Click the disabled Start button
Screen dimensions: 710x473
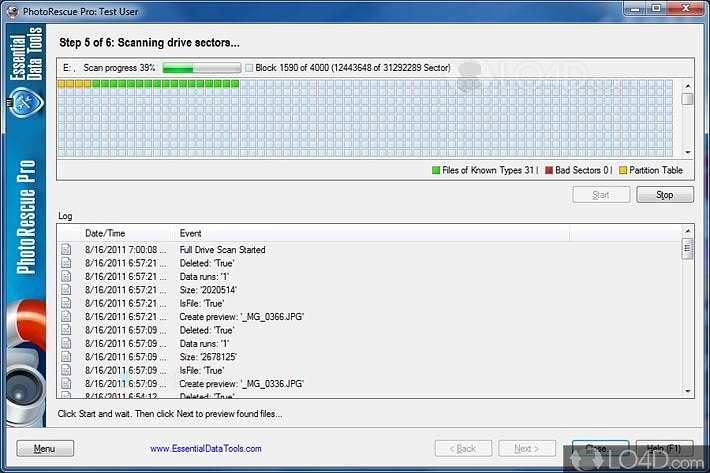[601, 195]
